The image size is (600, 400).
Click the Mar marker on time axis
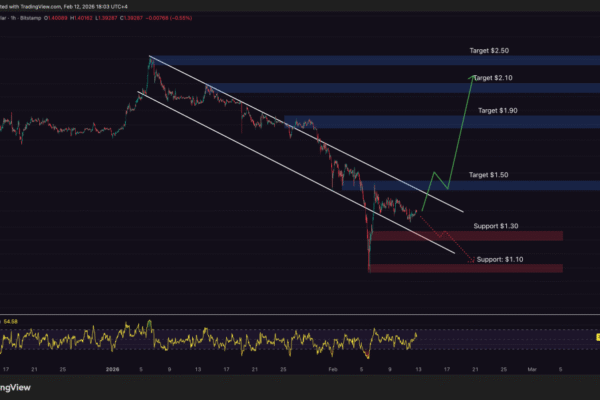(x=531, y=368)
